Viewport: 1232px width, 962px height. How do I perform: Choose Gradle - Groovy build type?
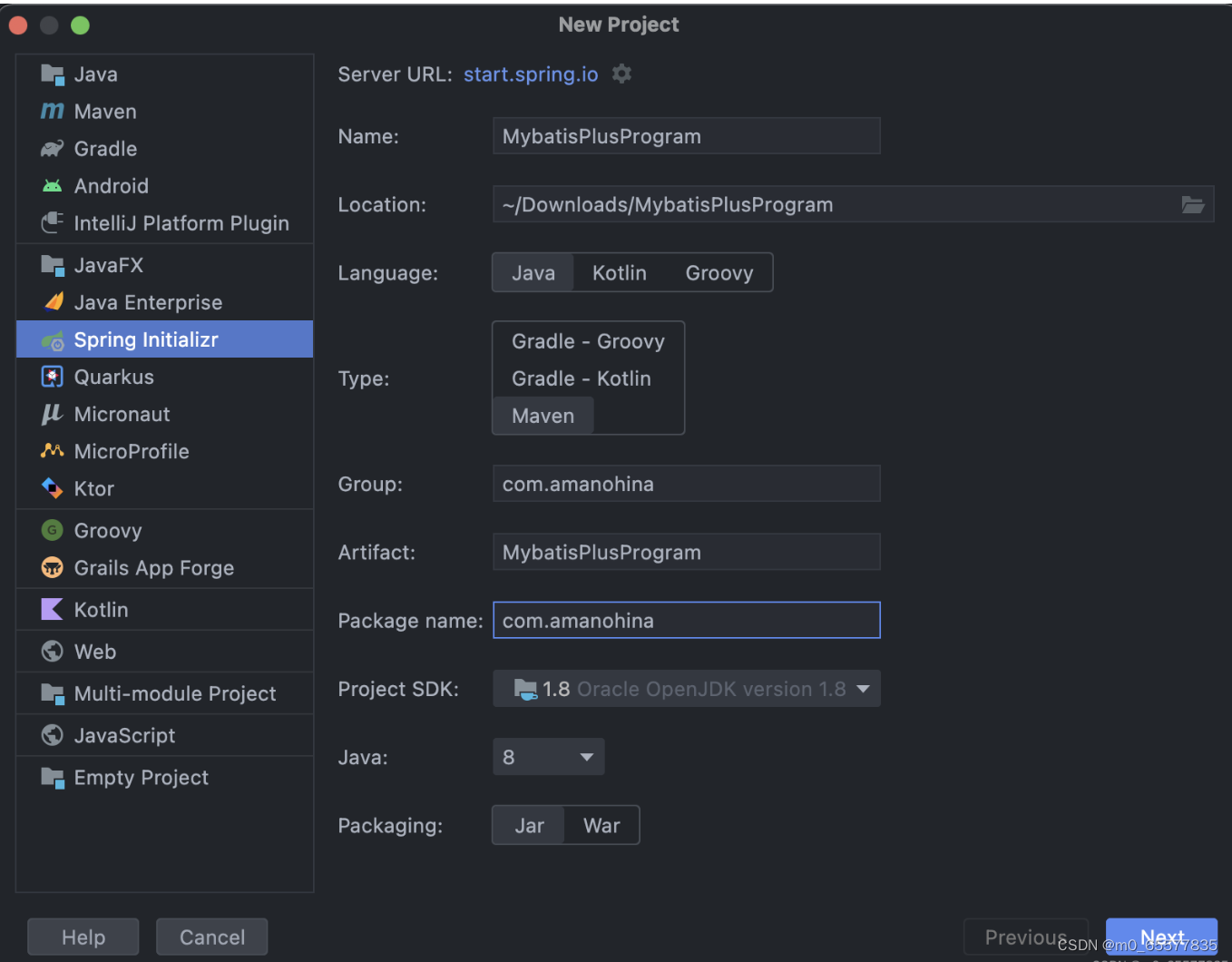588,341
